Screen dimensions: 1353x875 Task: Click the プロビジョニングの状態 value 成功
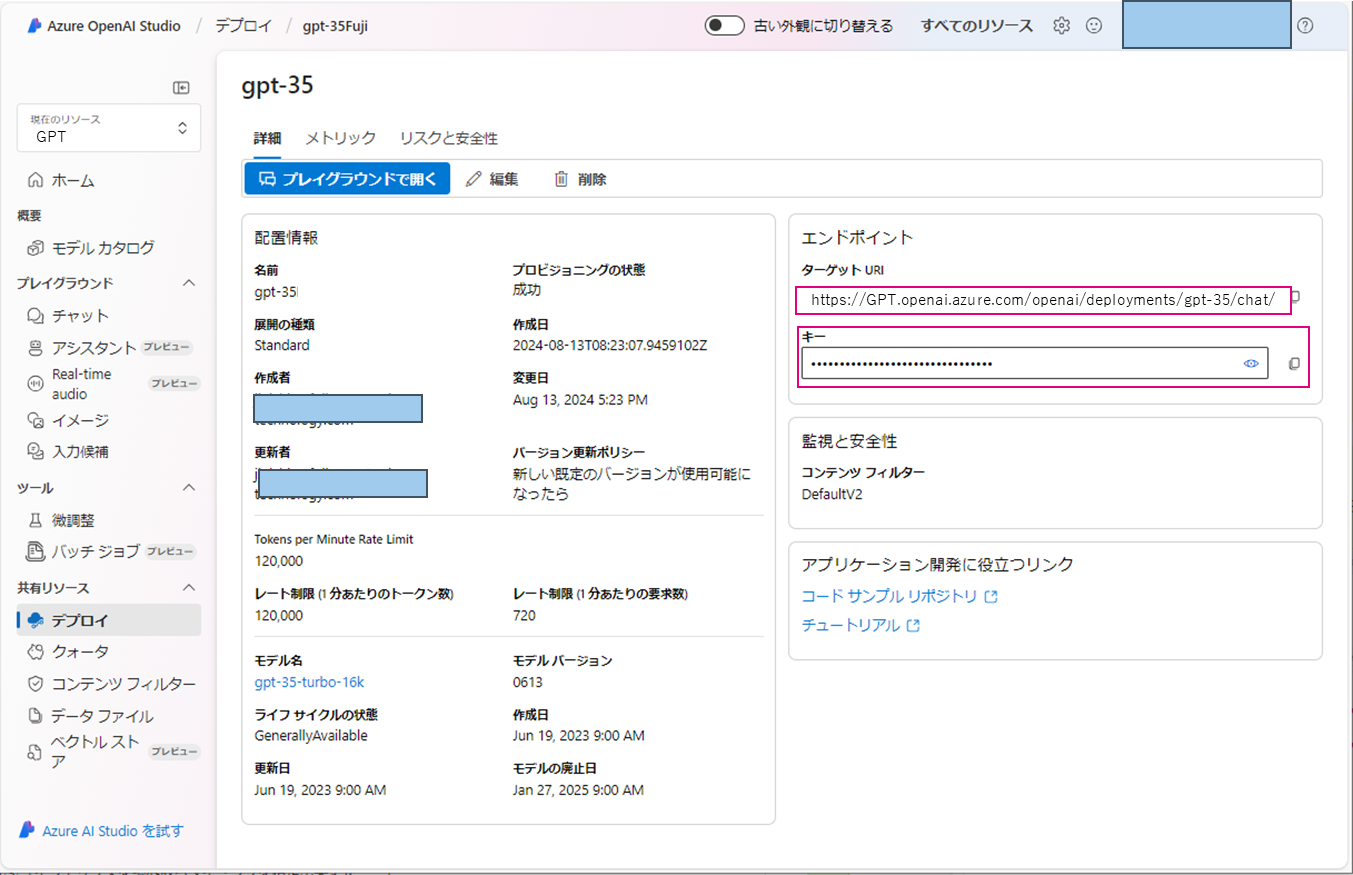527,290
